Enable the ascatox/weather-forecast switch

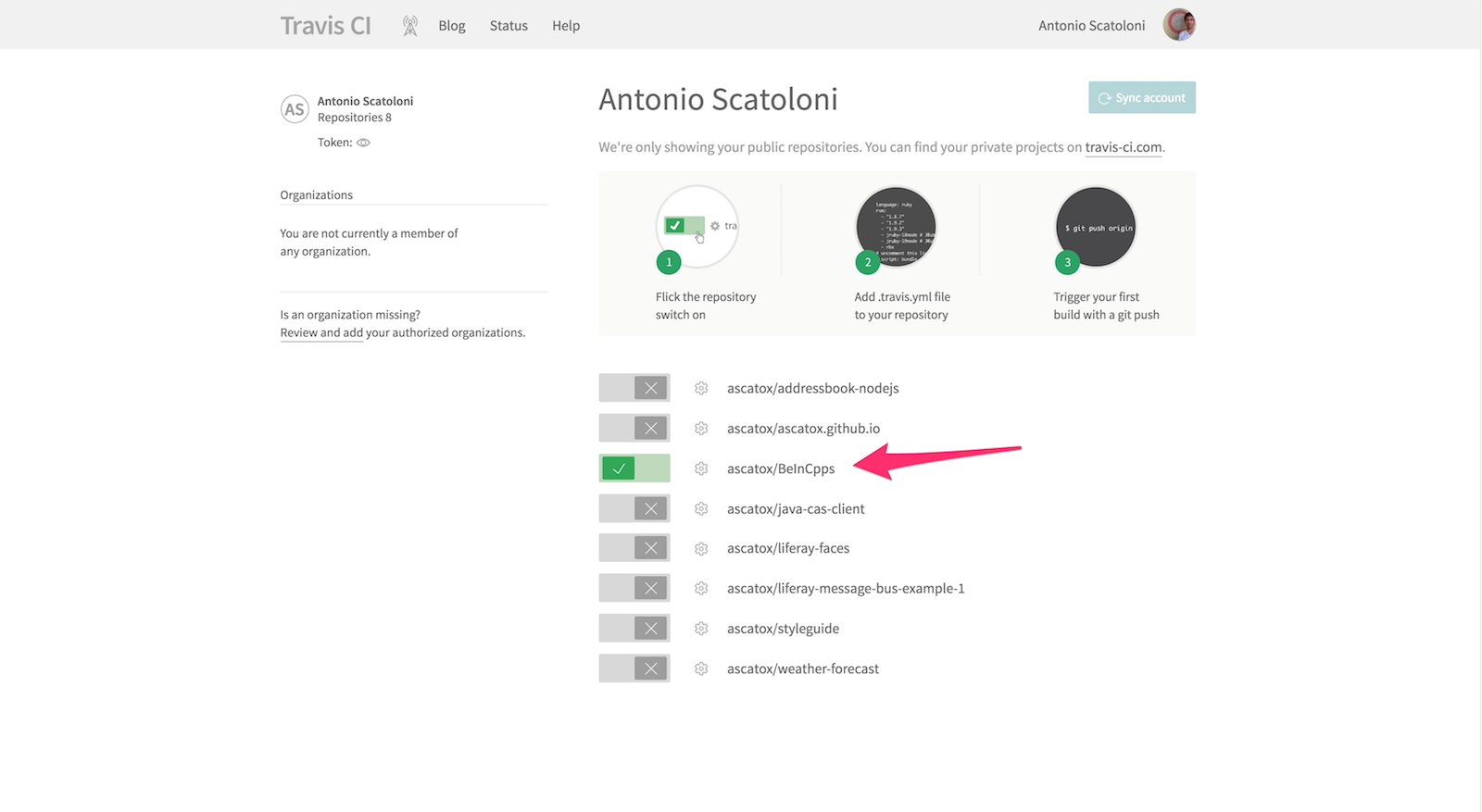tap(634, 668)
